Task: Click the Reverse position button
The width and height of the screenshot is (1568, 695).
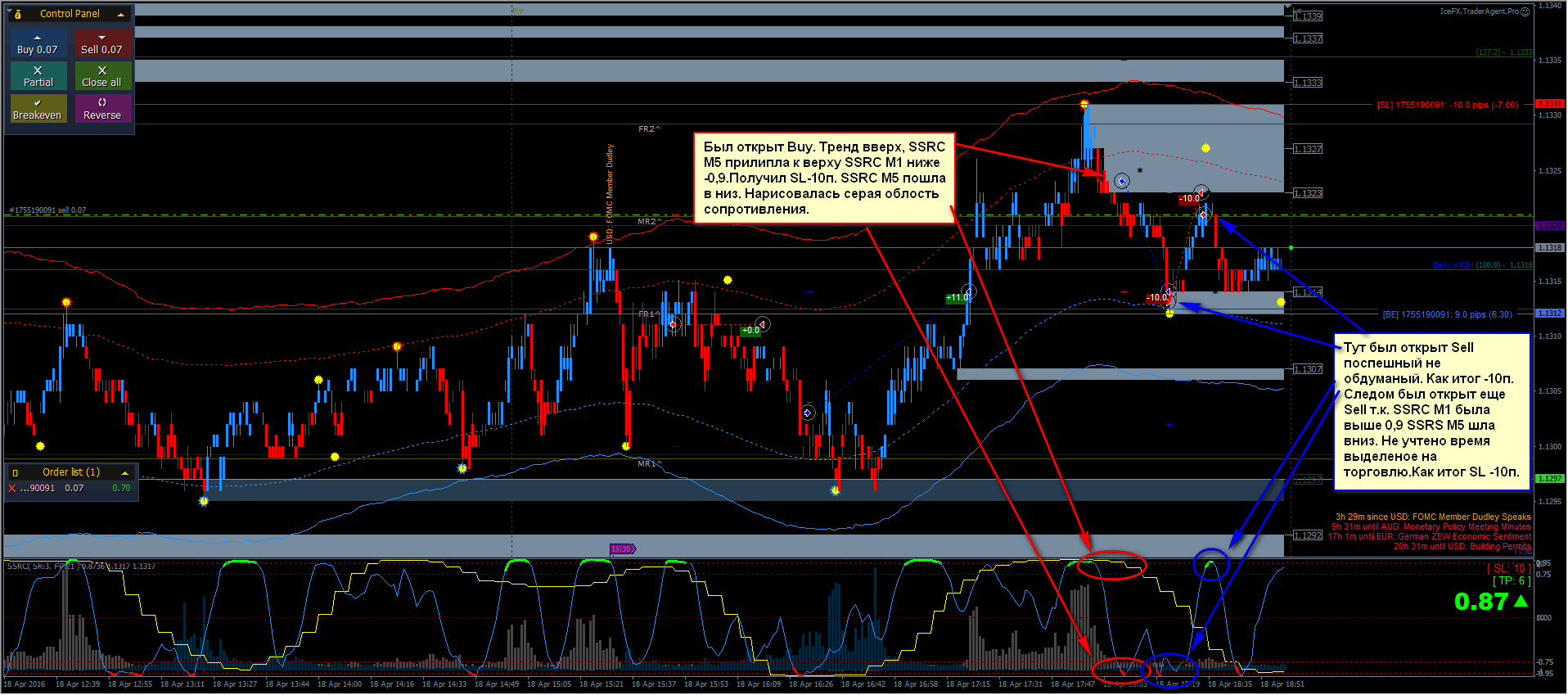Action: [101, 109]
